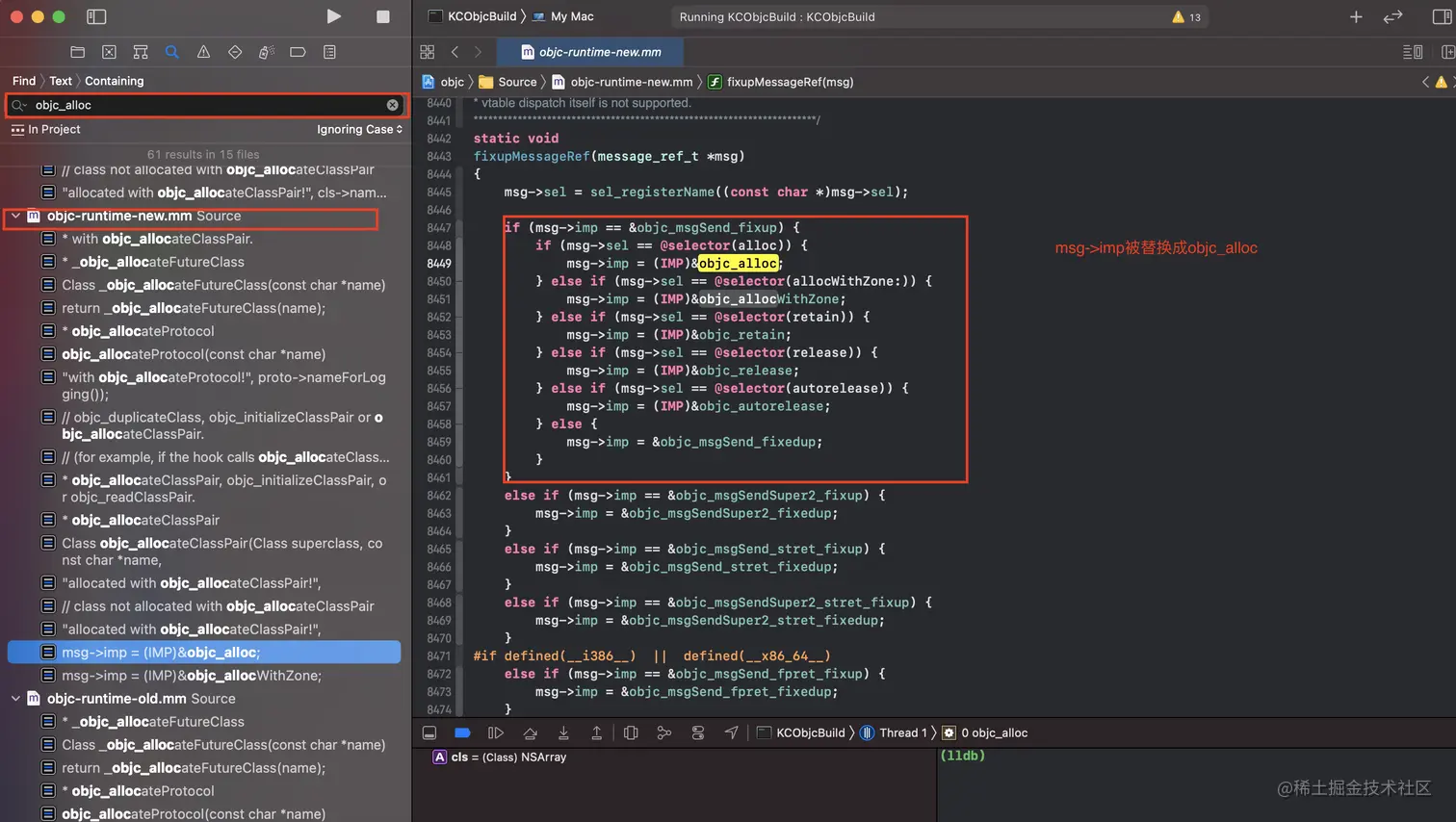Go back in editor history
The height and width of the screenshot is (822, 1456).
455,52
